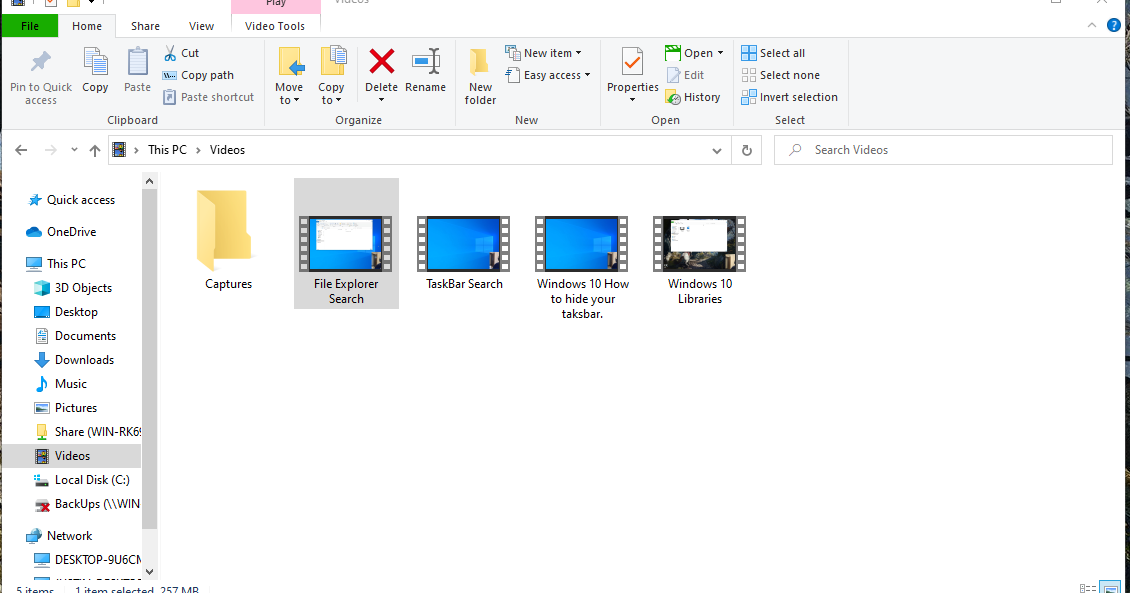This screenshot has width=1130, height=593.
Task: Refresh the Videos folder view
Action: point(746,149)
